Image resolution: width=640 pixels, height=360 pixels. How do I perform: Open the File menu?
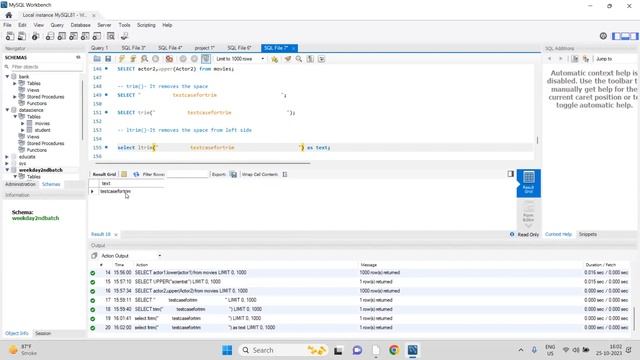pyautogui.click(x=7, y=25)
